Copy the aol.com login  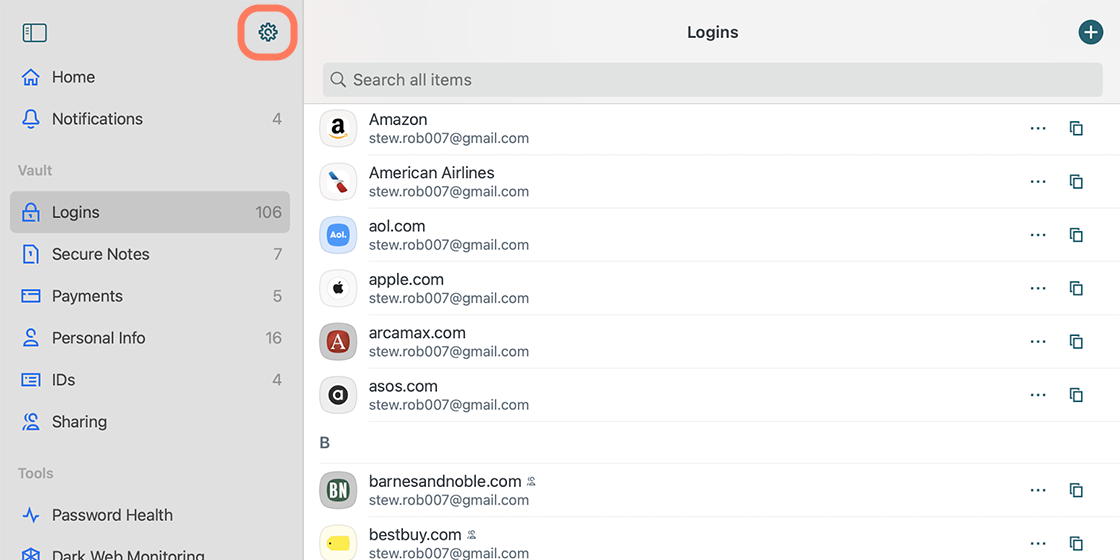(x=1076, y=235)
